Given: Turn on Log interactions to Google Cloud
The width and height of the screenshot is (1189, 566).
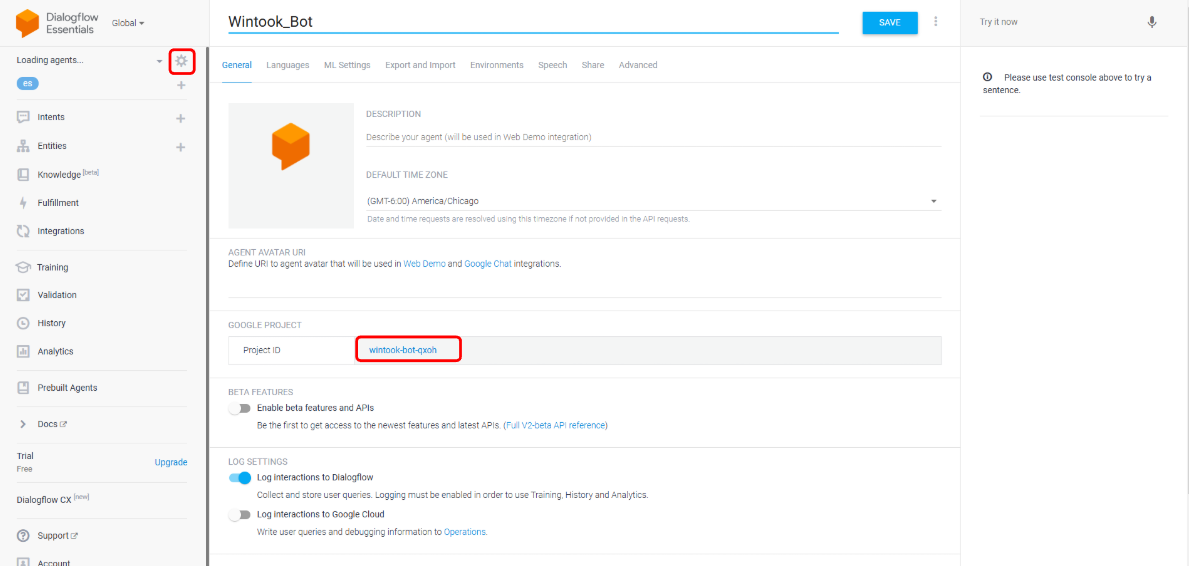Looking at the screenshot, I should 239,515.
